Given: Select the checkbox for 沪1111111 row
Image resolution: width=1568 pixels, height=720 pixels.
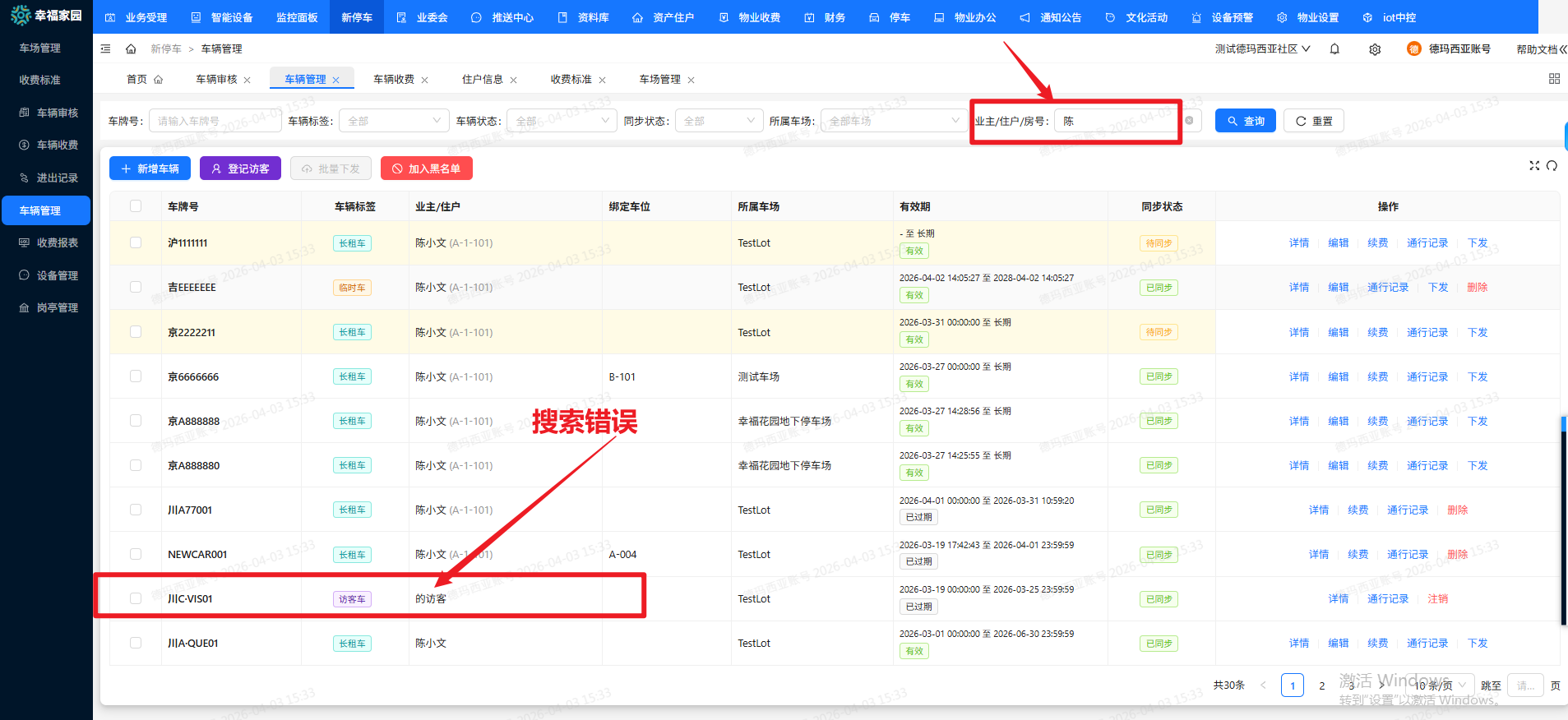Looking at the screenshot, I should [136, 242].
